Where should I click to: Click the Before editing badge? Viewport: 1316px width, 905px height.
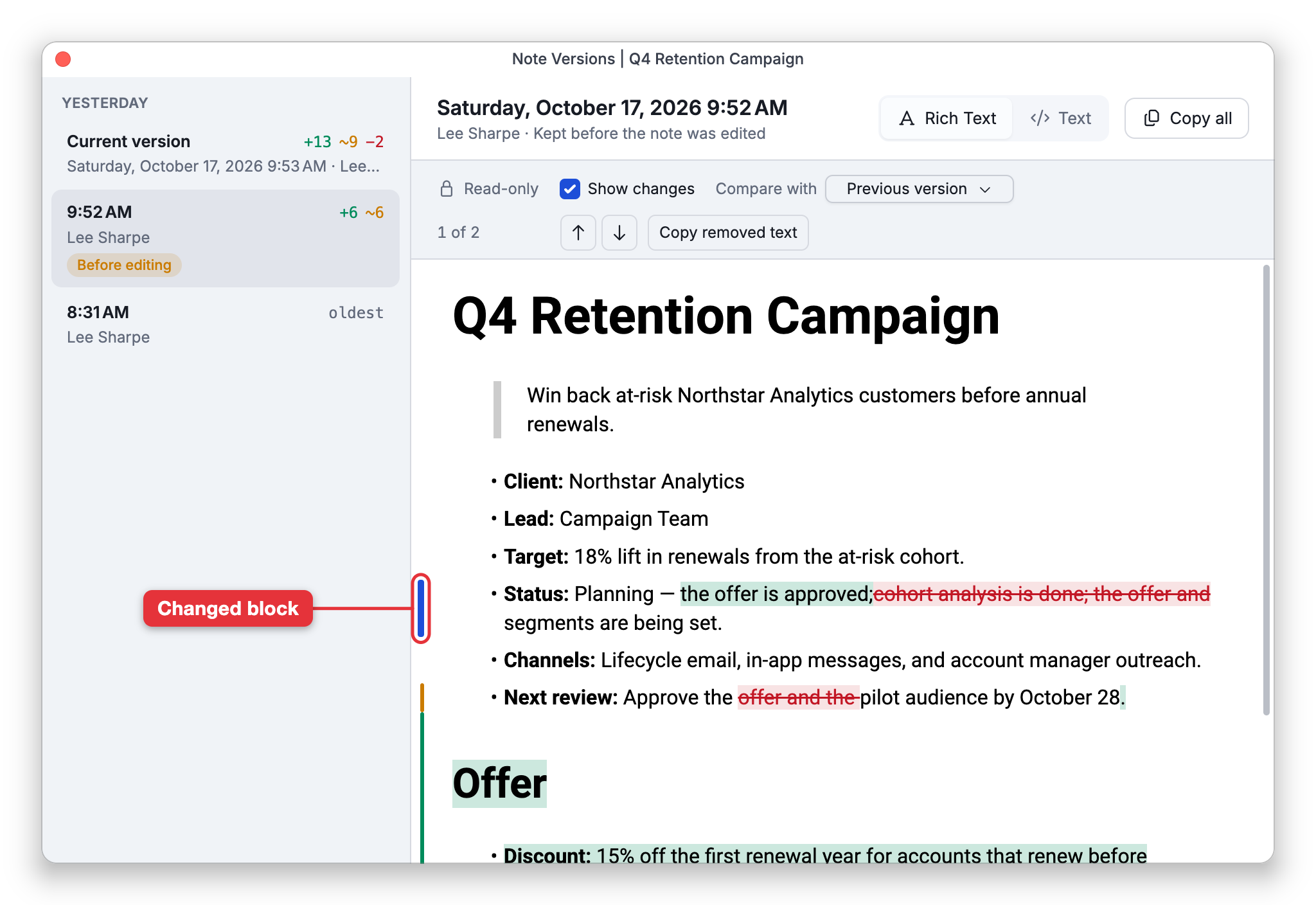(x=124, y=265)
